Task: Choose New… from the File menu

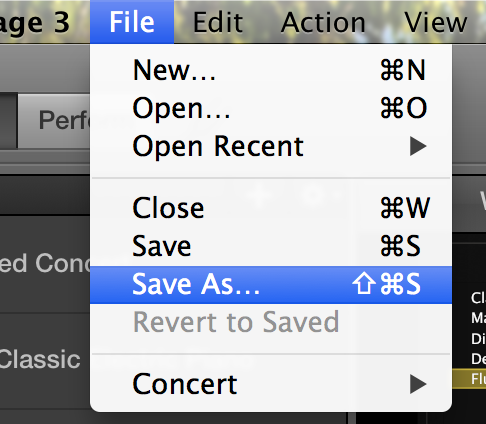Action: tap(271, 70)
